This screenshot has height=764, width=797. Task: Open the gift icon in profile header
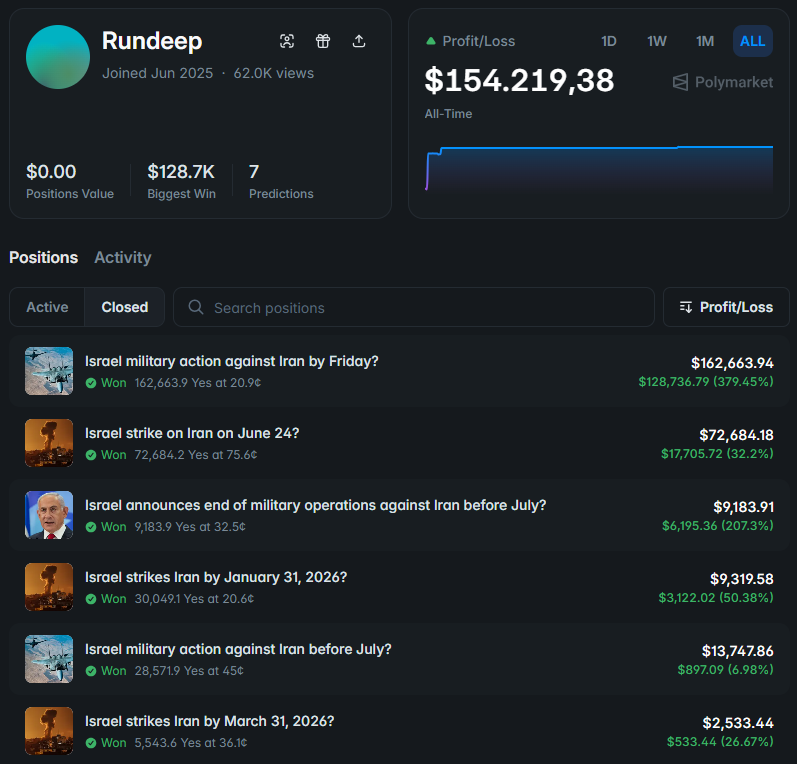click(323, 41)
